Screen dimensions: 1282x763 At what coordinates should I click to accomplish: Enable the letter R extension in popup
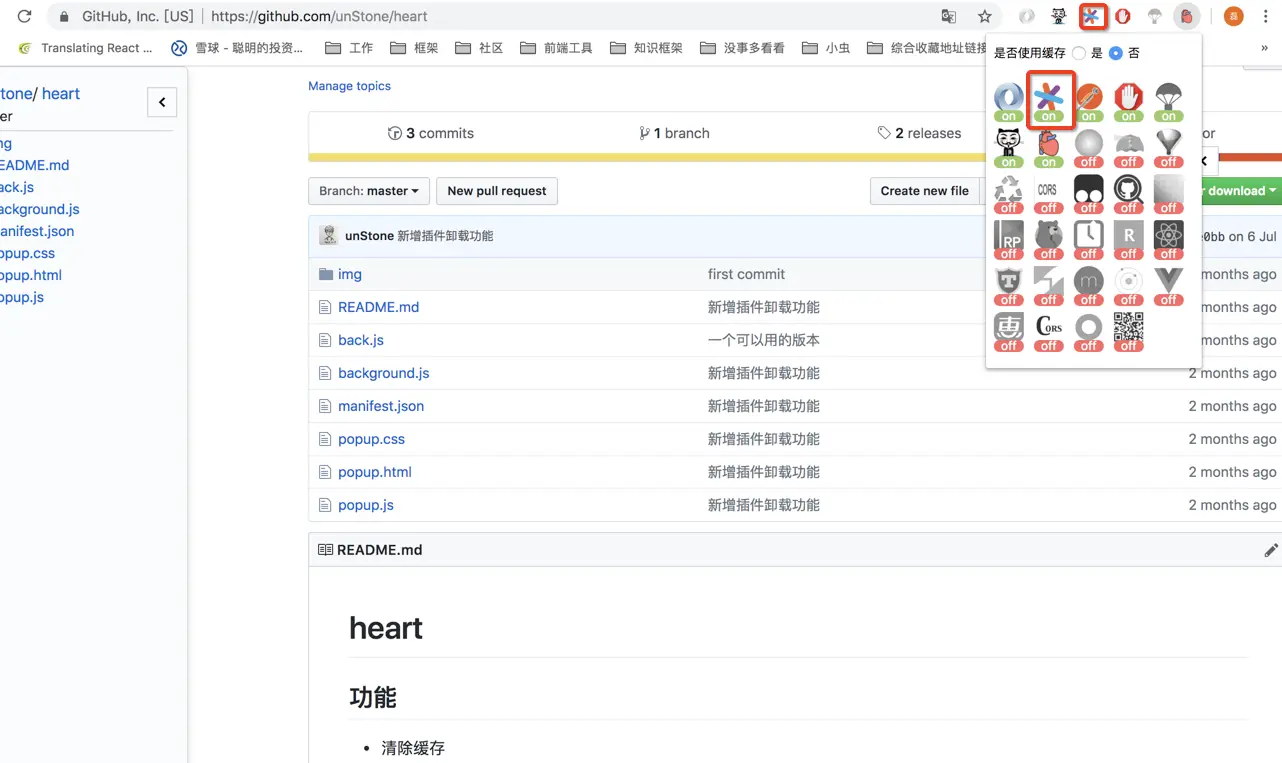pyautogui.click(x=1128, y=239)
